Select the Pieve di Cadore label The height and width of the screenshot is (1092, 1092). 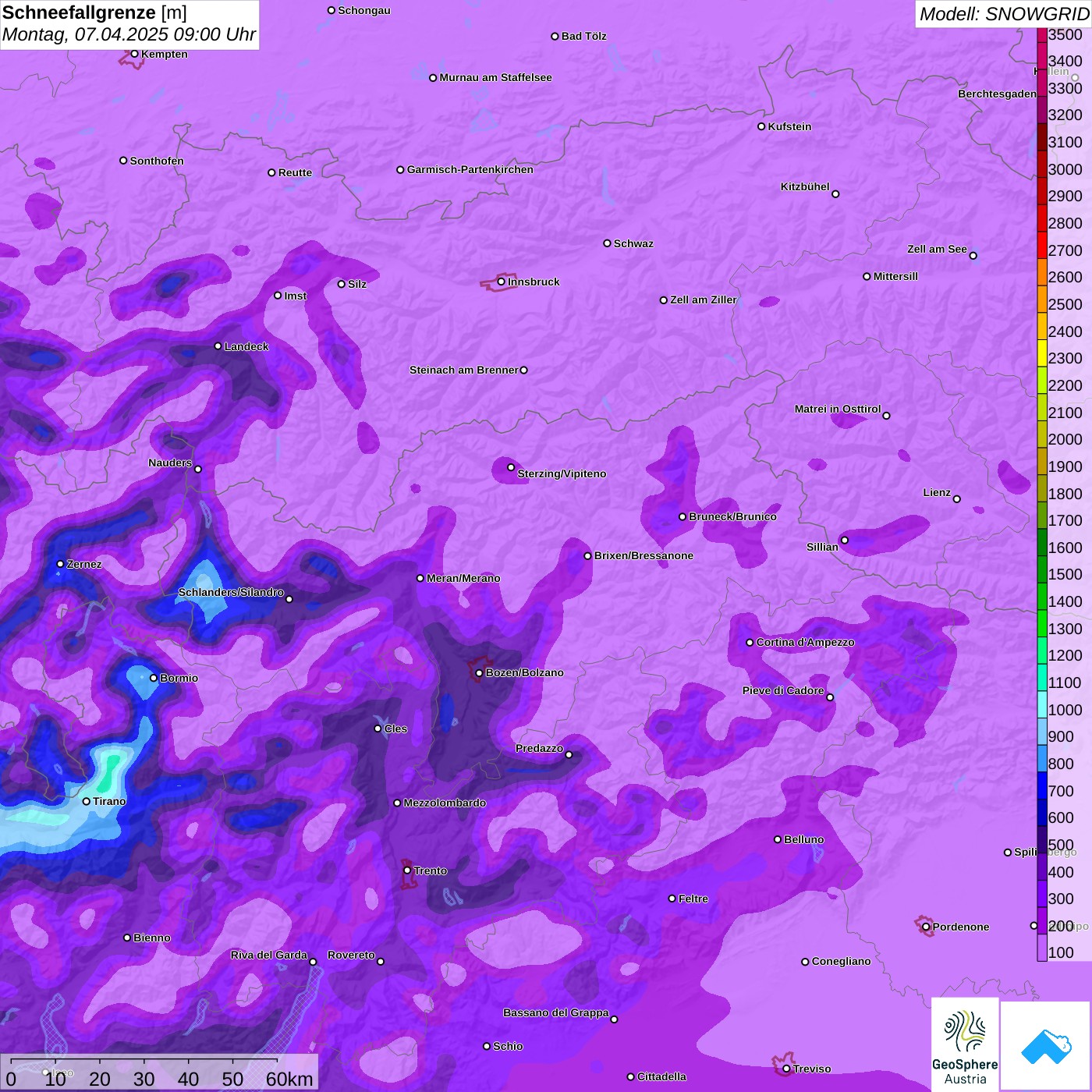(783, 690)
